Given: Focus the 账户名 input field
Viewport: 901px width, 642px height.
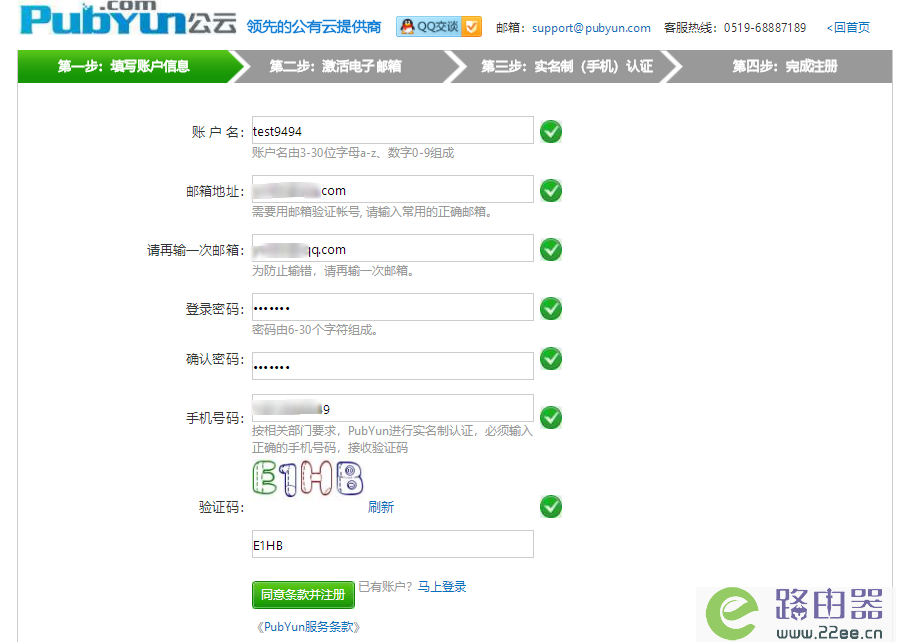Looking at the screenshot, I should click(x=392, y=130).
